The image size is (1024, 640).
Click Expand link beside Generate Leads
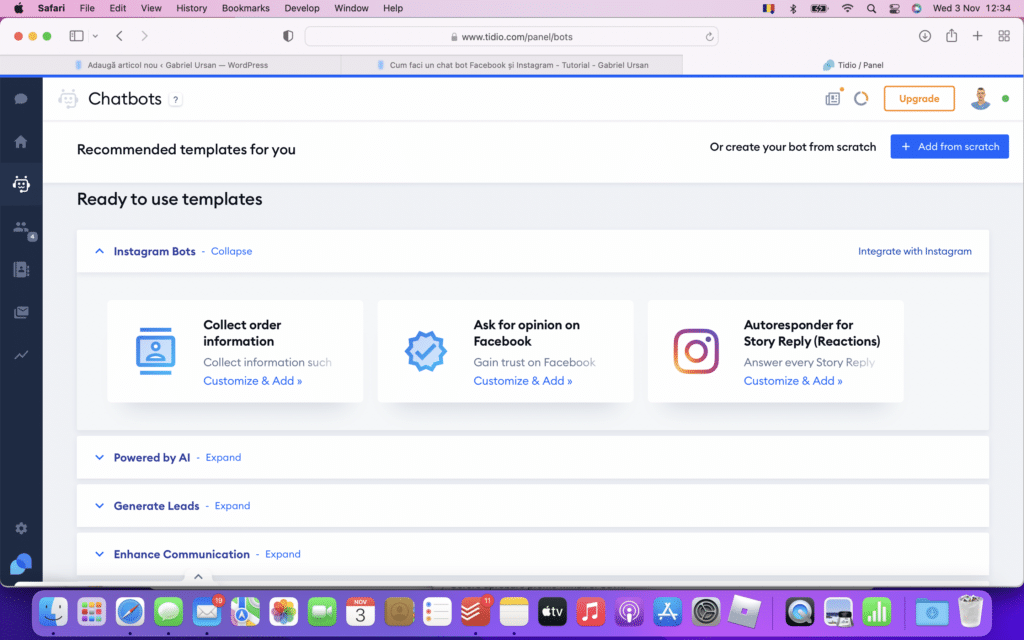(232, 505)
